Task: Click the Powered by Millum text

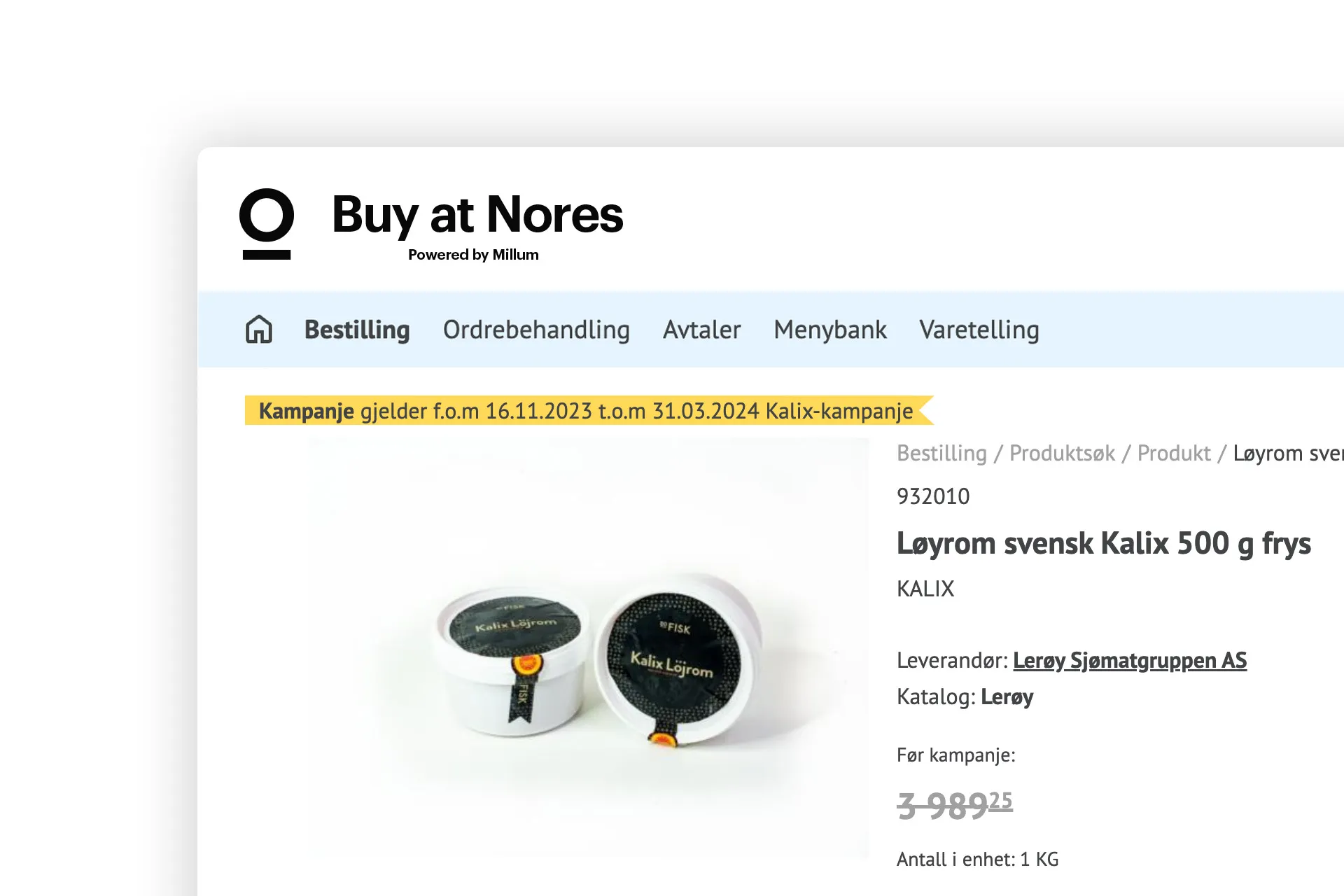Action: click(x=473, y=255)
